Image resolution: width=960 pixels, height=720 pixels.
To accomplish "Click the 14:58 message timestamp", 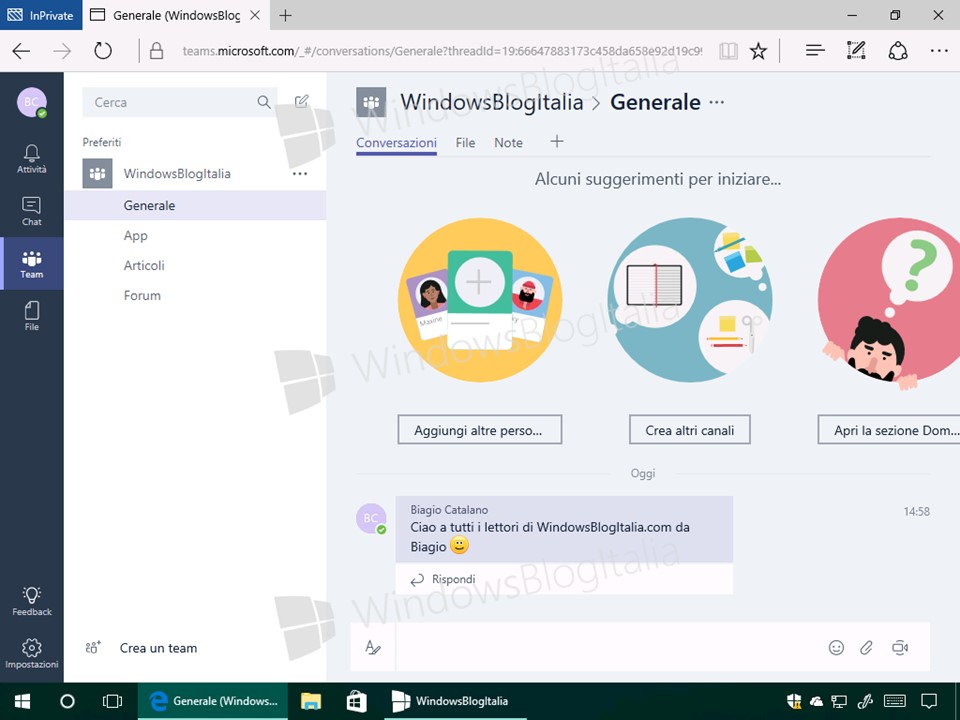I will pyautogui.click(x=917, y=512).
